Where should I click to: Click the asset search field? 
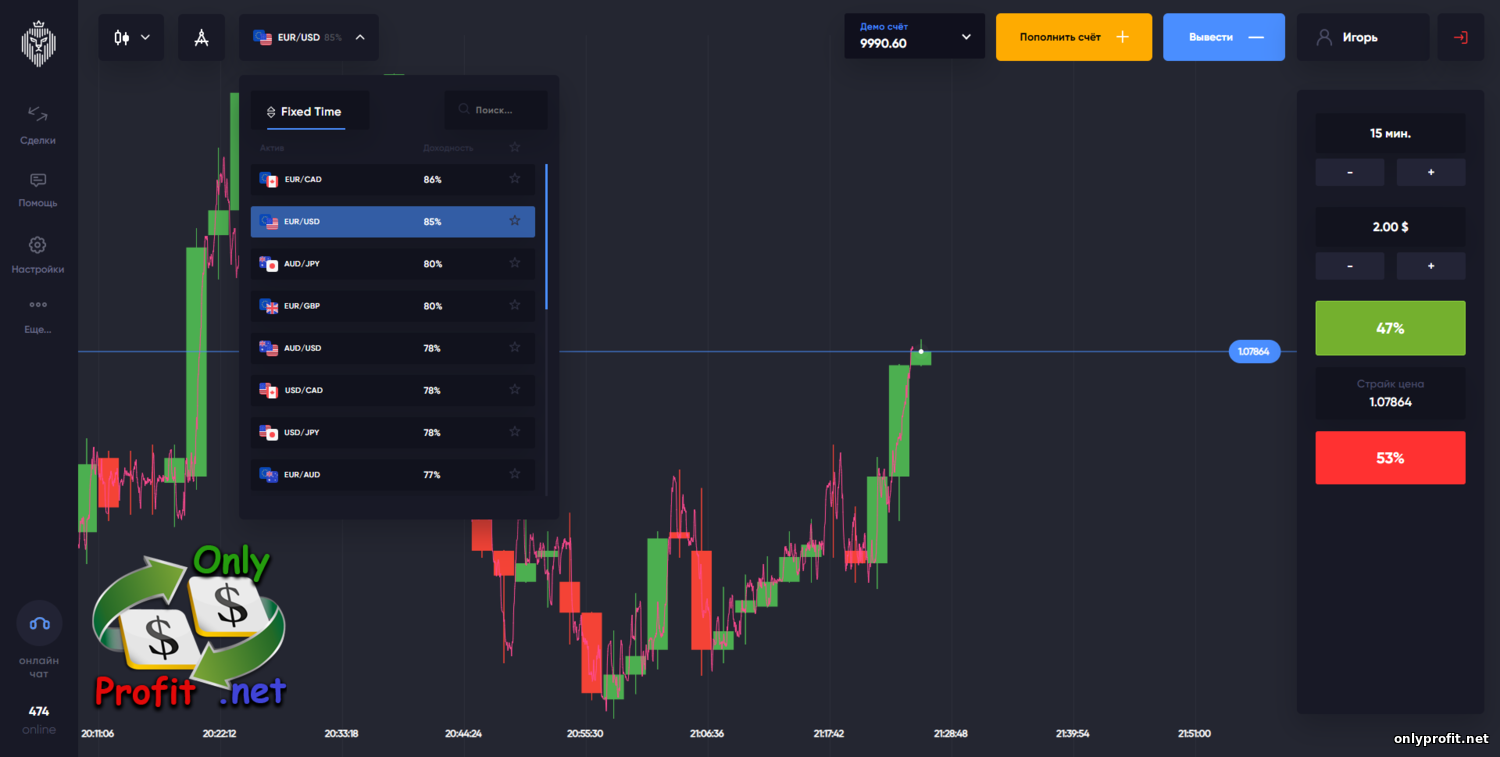coord(496,110)
